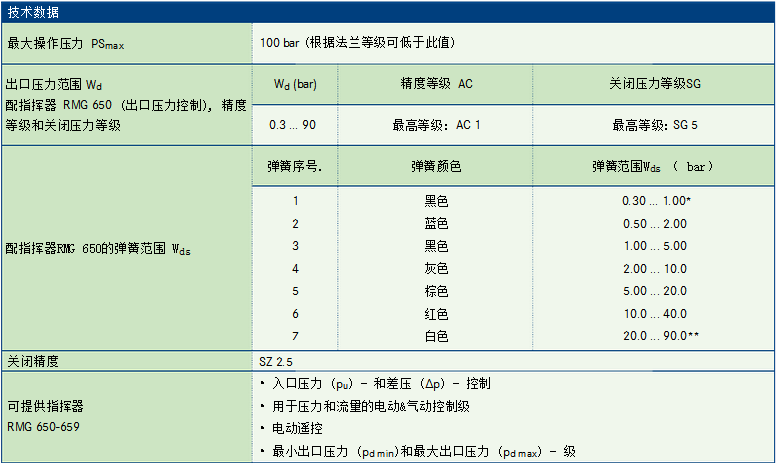Screen dimensions: 776x463
Task: Select the 电动遥控 bullet item
Action: (x=291, y=428)
